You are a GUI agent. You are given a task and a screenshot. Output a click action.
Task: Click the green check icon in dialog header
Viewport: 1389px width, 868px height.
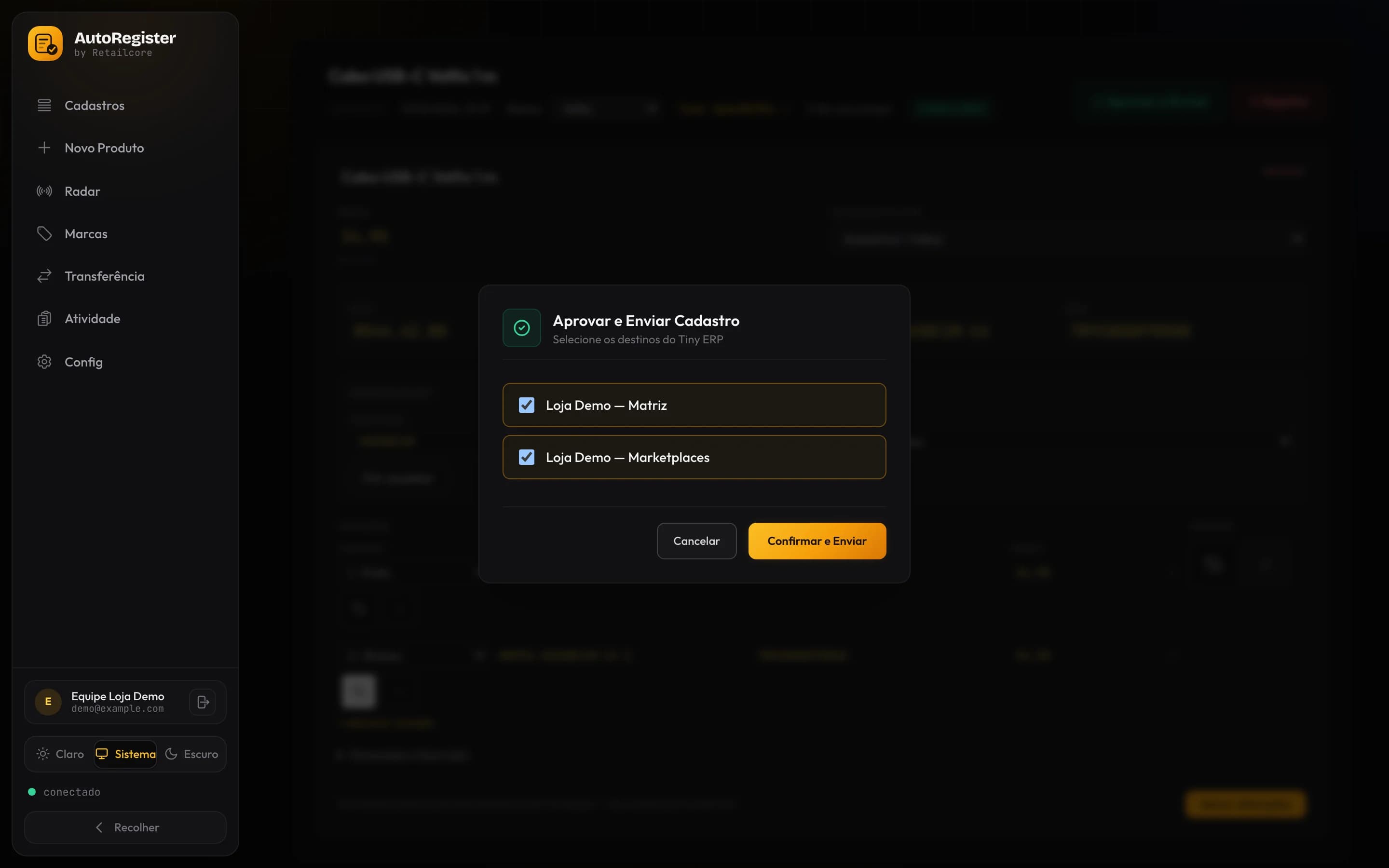click(x=522, y=328)
